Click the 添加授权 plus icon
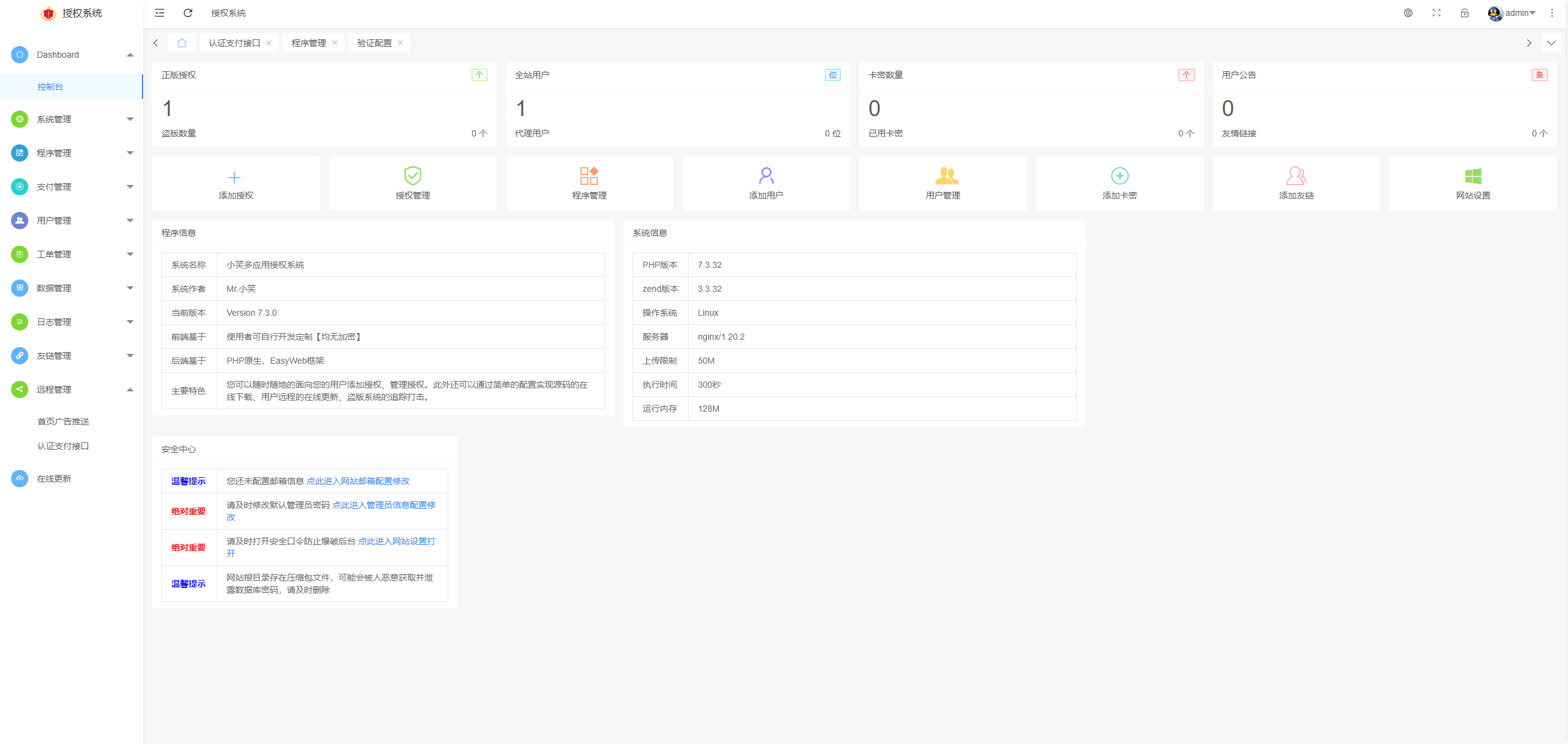This screenshot has width=1568, height=744. click(234, 178)
